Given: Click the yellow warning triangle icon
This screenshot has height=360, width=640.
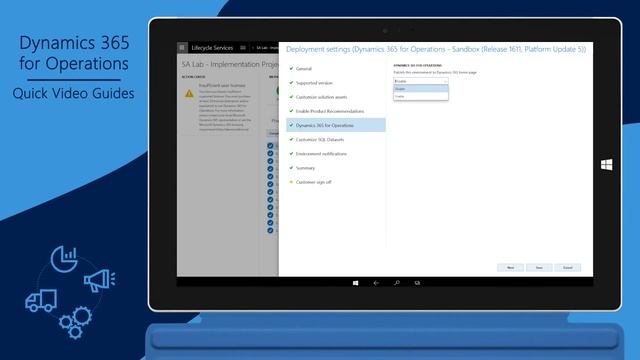Looking at the screenshot, I should tap(189, 94).
